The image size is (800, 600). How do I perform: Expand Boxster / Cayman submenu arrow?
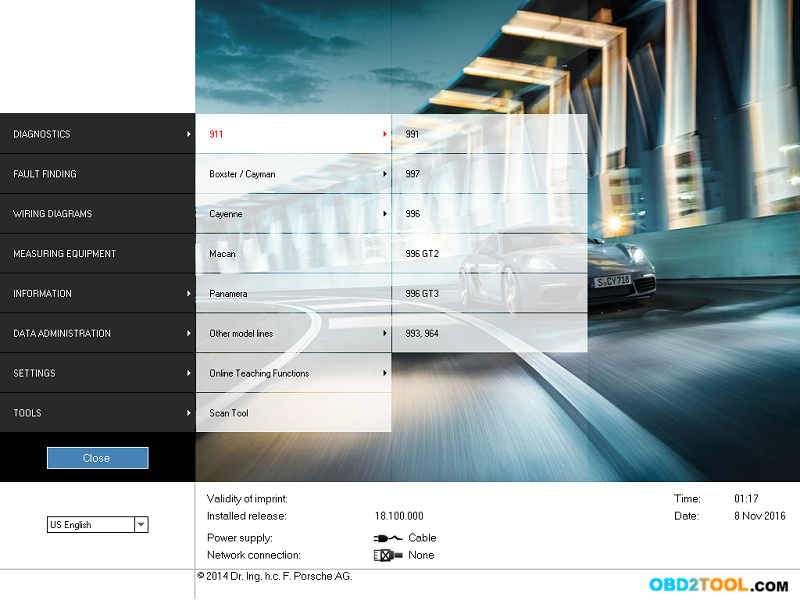385,173
